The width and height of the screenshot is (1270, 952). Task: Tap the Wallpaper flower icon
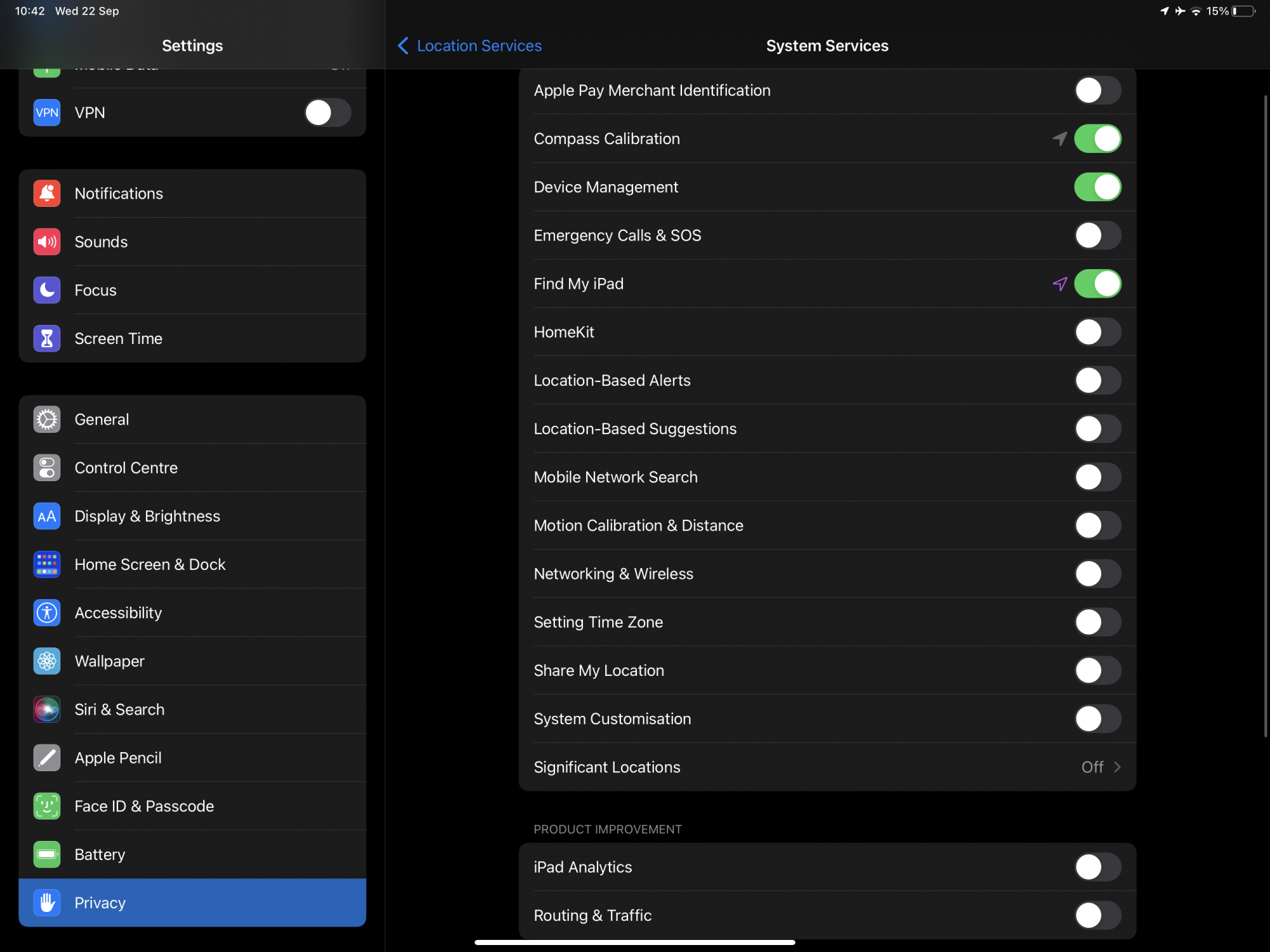click(47, 661)
